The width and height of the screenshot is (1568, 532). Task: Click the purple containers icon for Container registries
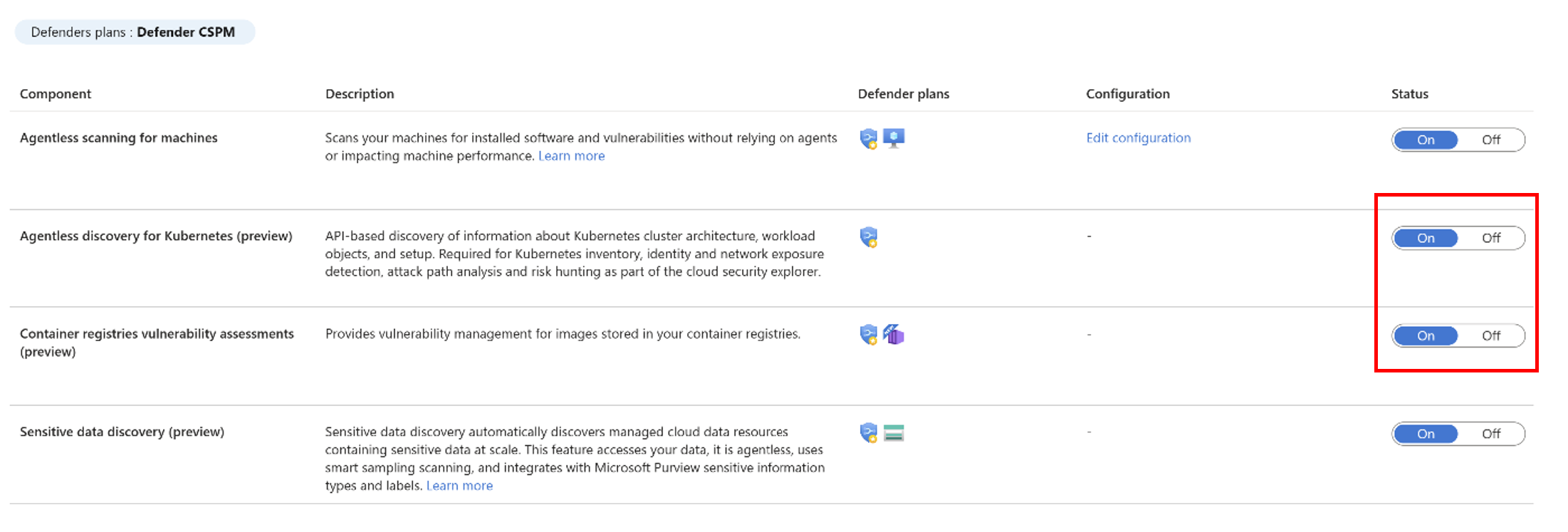[894, 334]
